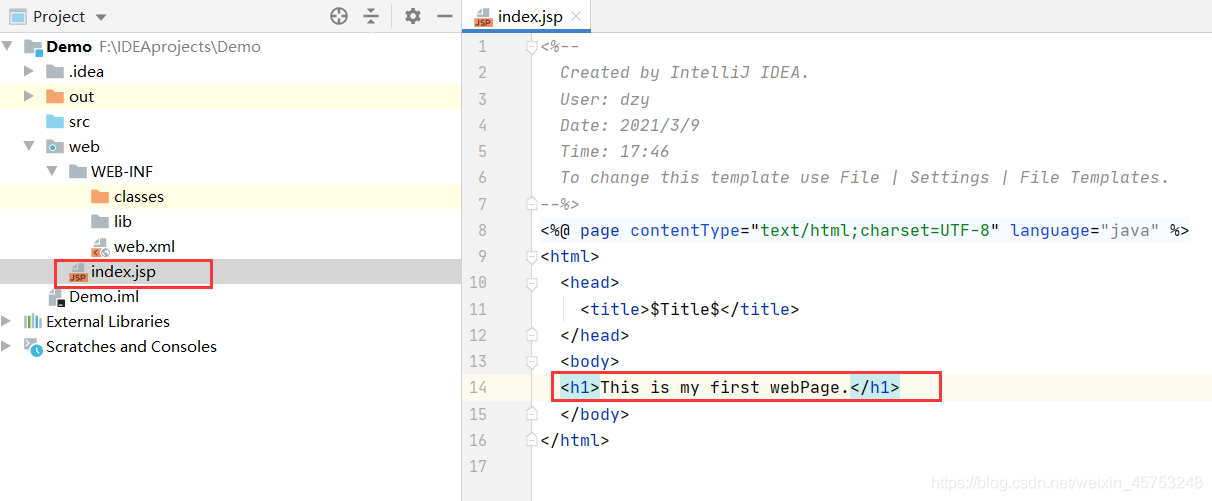Click the src folder icon
The image size is (1212, 501).
(55, 122)
